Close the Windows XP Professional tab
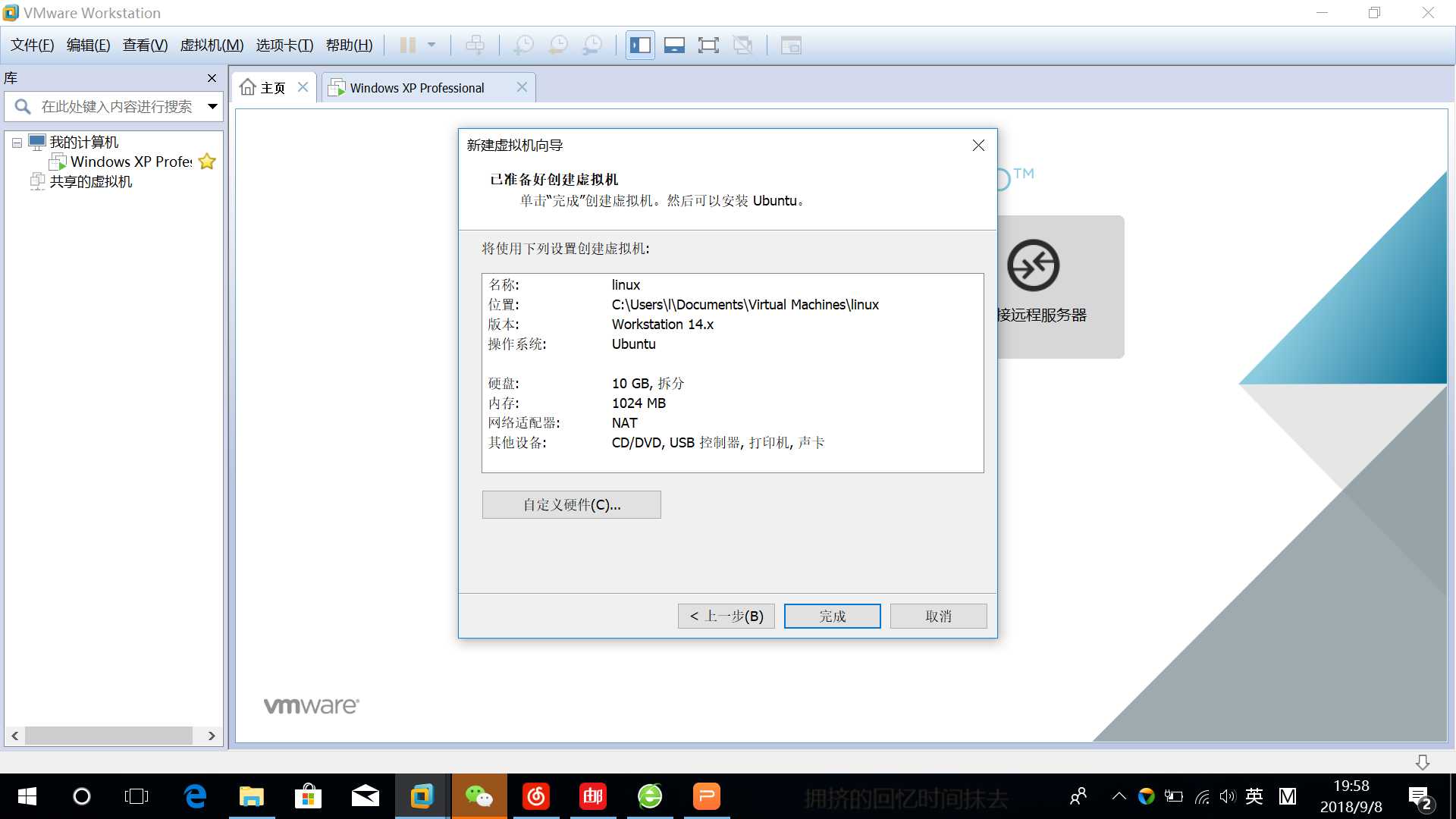 tap(522, 87)
